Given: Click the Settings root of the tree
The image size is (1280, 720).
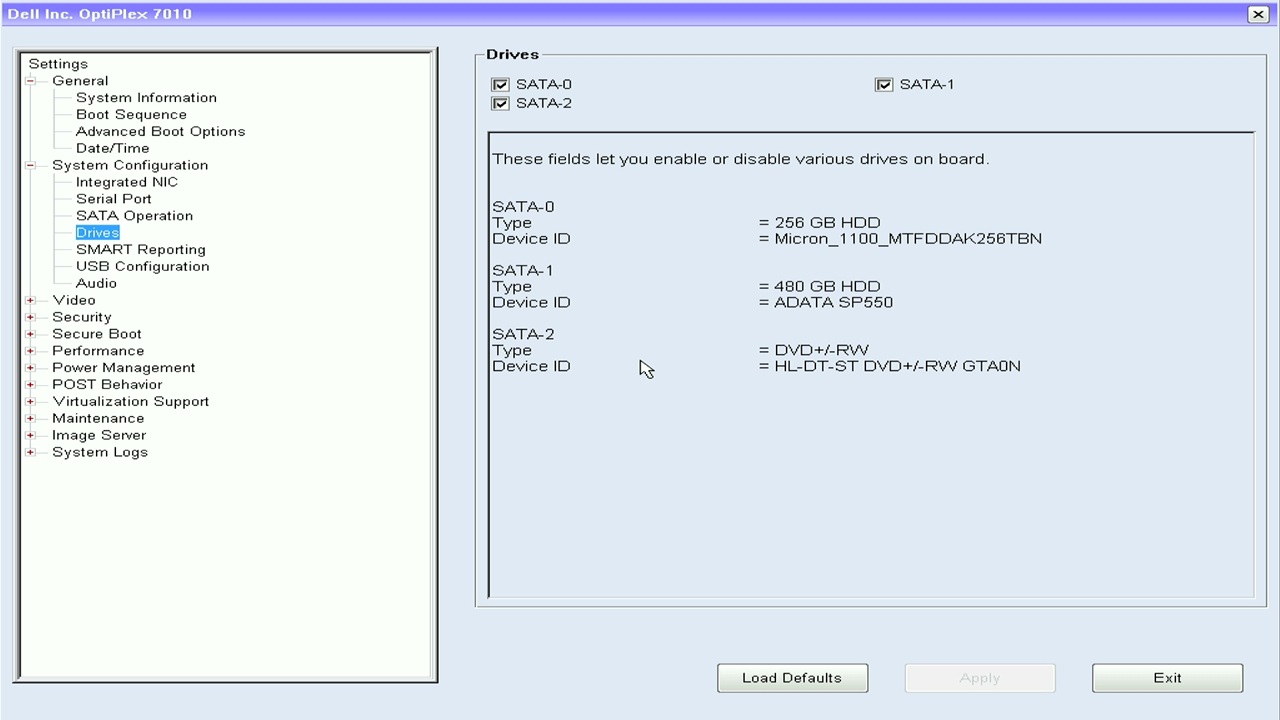Looking at the screenshot, I should [x=58, y=64].
